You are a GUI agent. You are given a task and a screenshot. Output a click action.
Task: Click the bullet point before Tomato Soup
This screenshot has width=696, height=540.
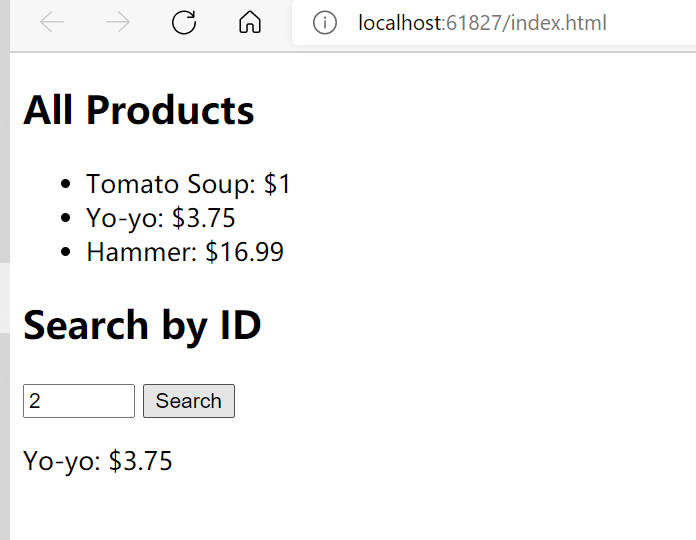pyautogui.click(x=67, y=185)
